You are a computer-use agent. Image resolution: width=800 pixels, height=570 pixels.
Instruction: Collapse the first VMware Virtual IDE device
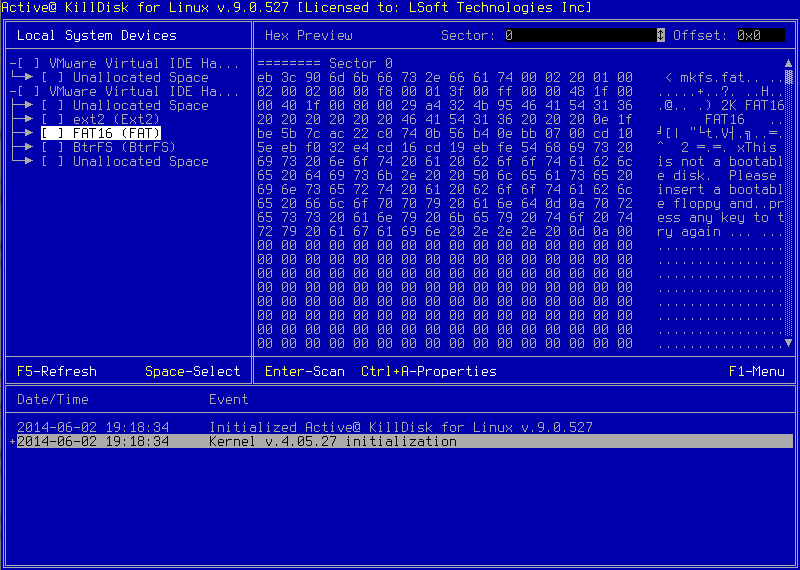[x=11, y=63]
